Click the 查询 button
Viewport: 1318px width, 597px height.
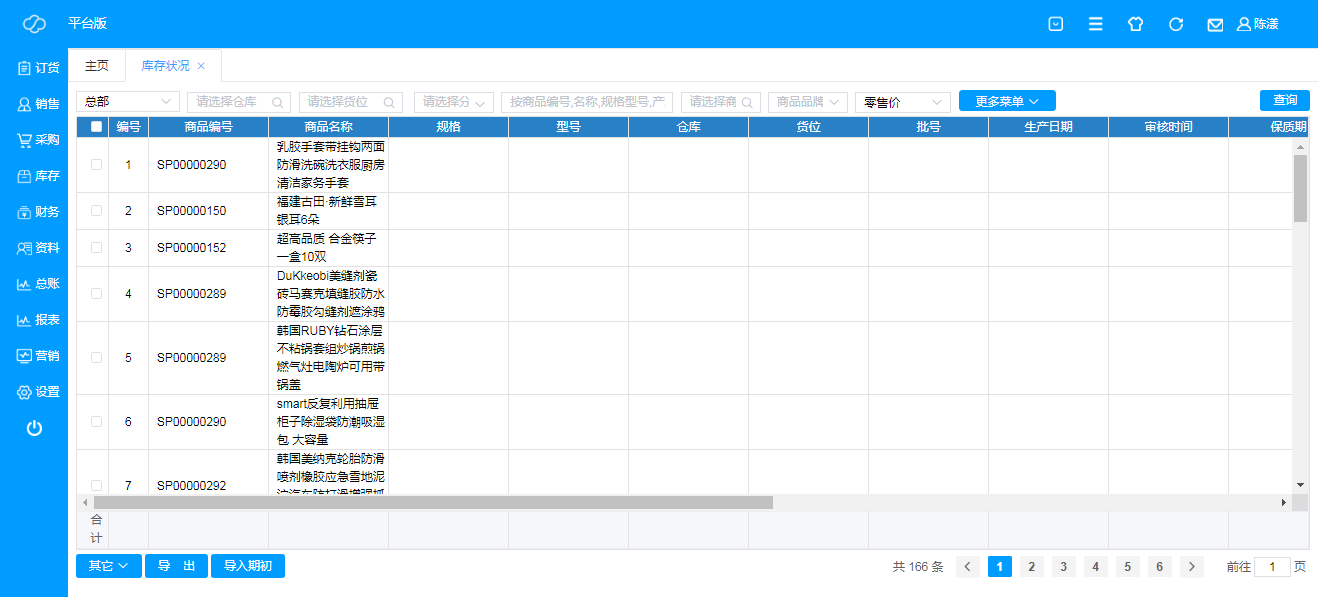pyautogui.click(x=1285, y=100)
